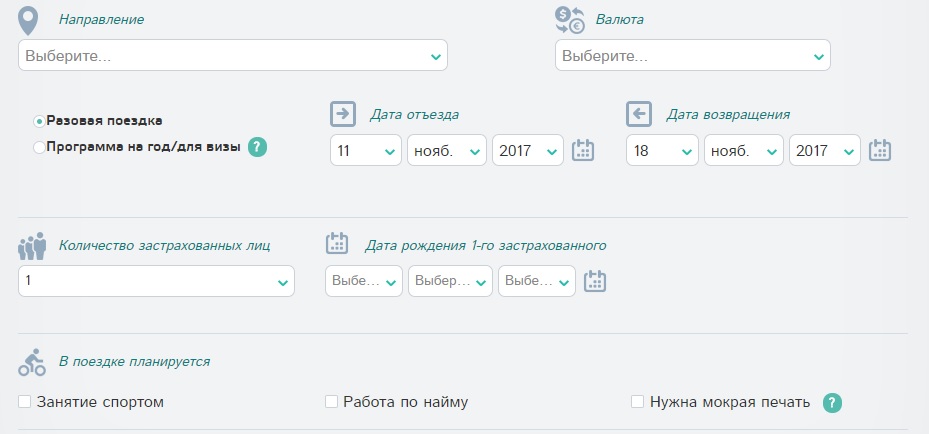
Task: Click the Количество застрахованных лиц label
Action: pyautogui.click(x=165, y=245)
